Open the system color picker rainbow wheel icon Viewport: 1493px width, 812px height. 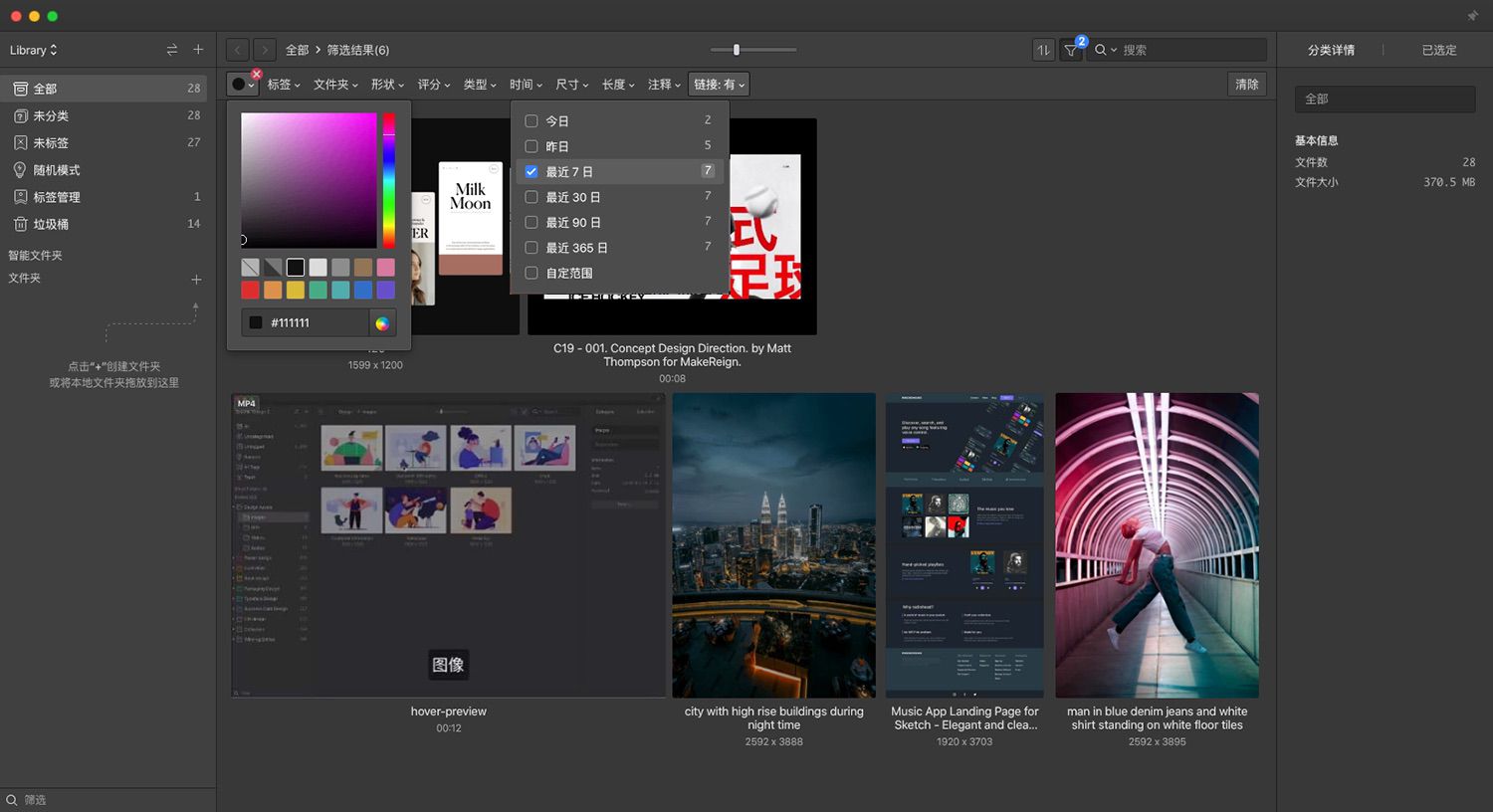tap(382, 323)
